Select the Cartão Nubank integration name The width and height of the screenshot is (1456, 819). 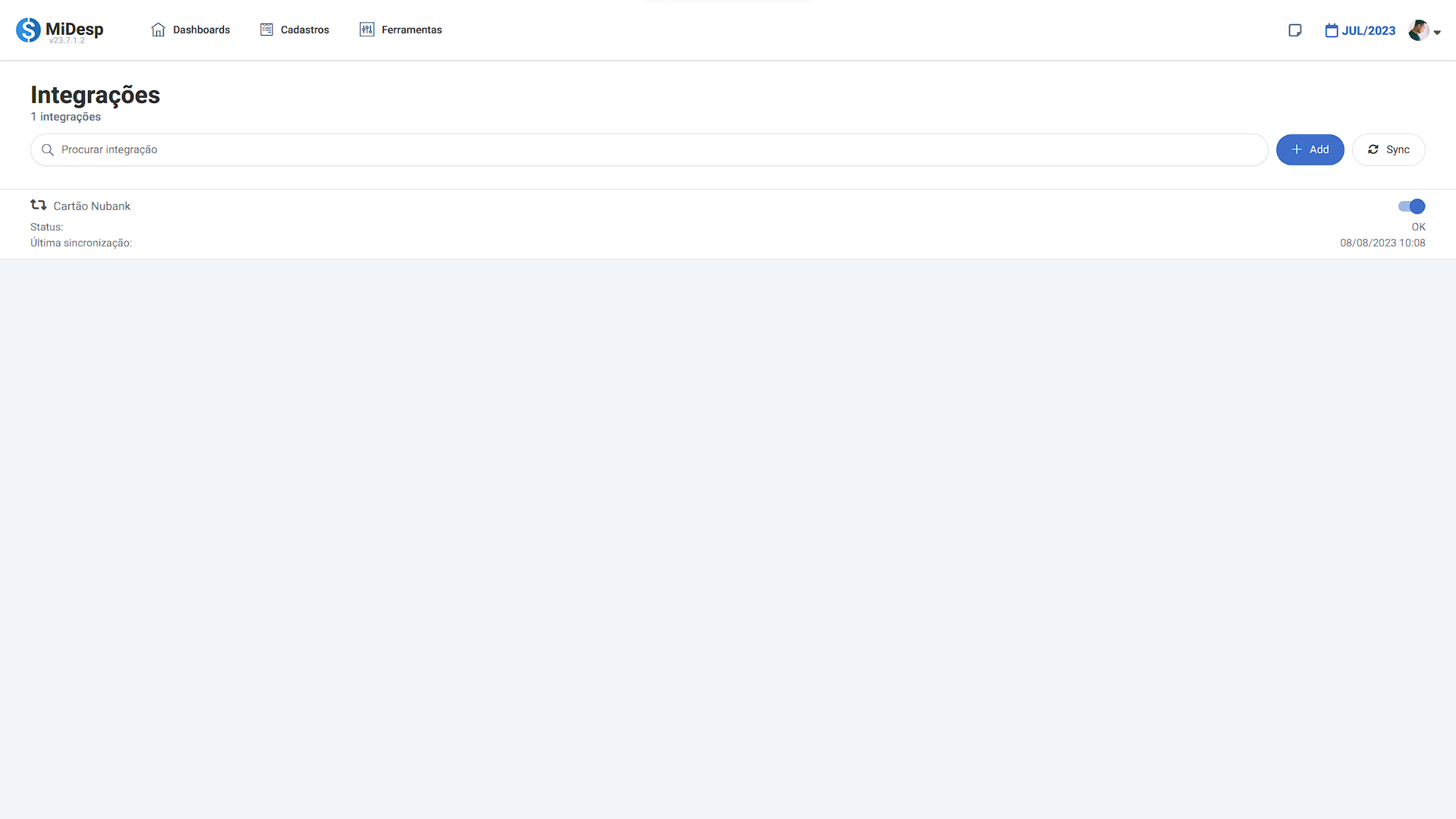[x=92, y=206]
